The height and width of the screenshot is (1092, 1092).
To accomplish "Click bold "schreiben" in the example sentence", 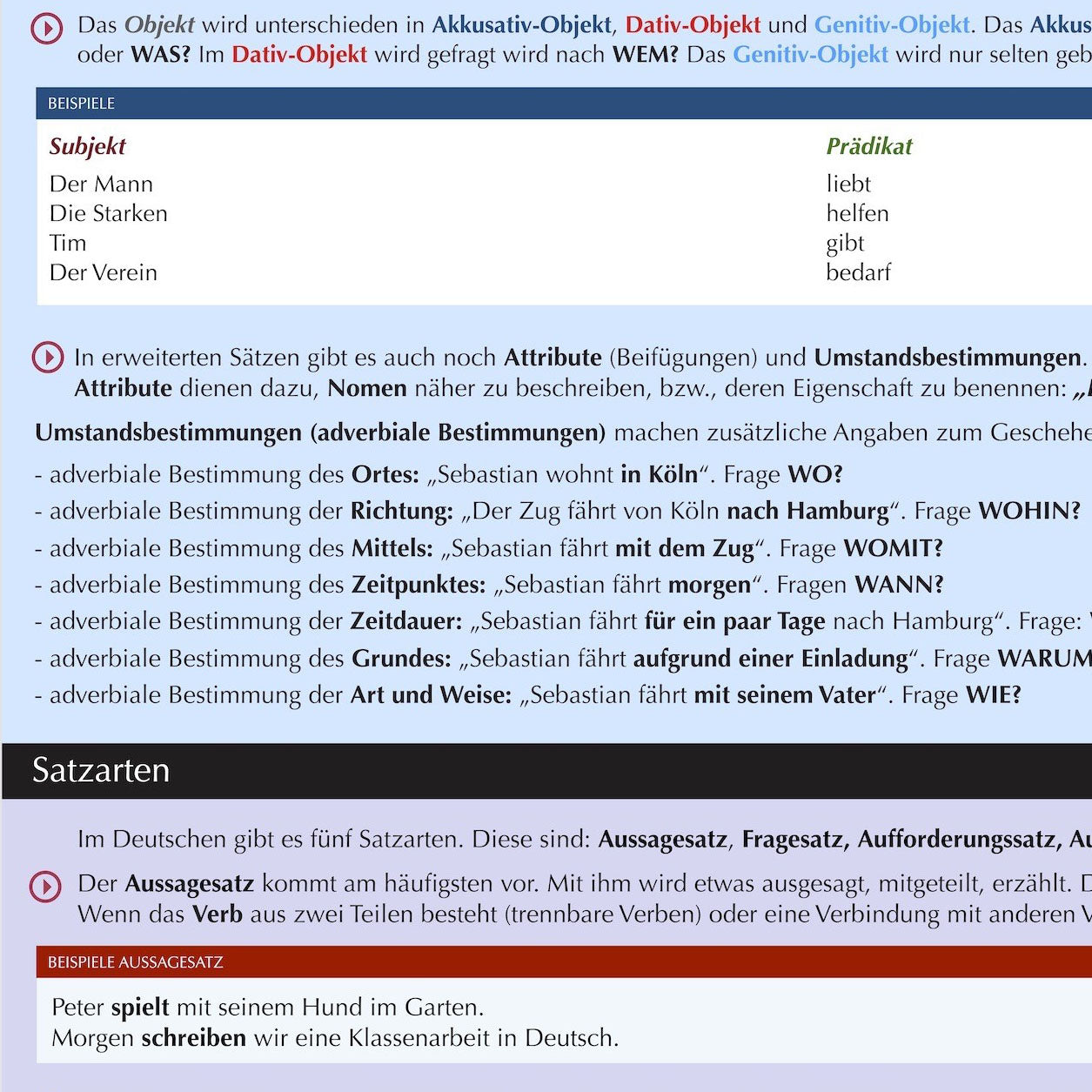I will coord(193,1038).
